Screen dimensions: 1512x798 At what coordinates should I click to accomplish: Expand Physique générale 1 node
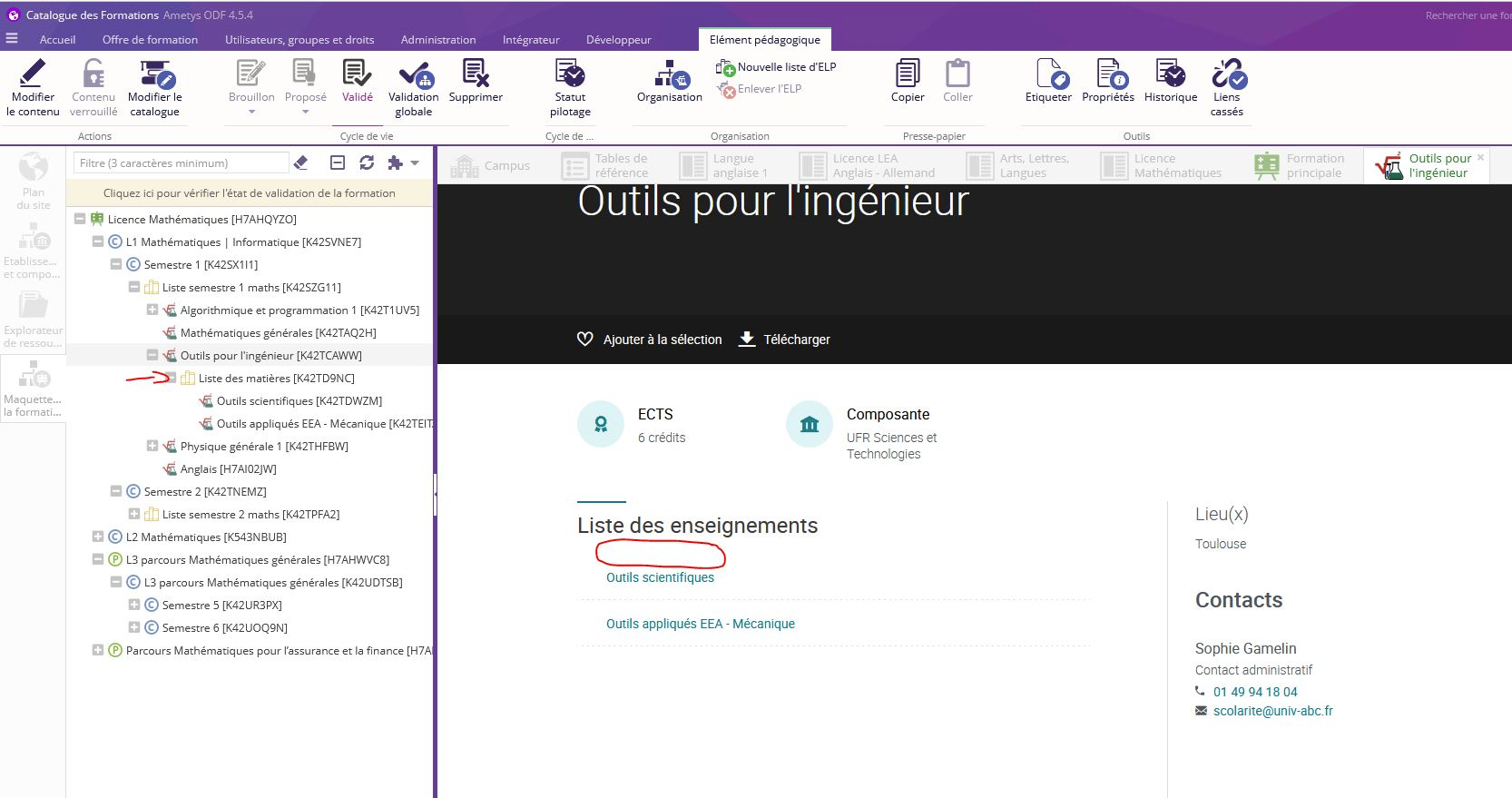pyautogui.click(x=152, y=447)
